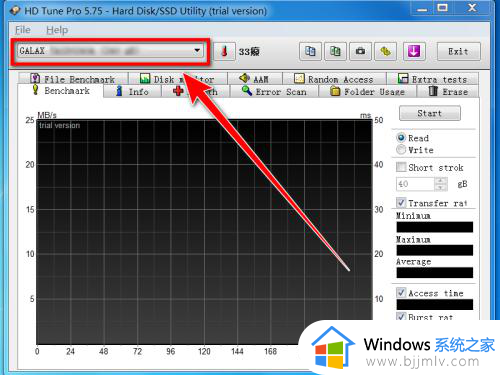Click the trash icon on Erase tab
The height and width of the screenshot is (375, 500).
(433, 91)
